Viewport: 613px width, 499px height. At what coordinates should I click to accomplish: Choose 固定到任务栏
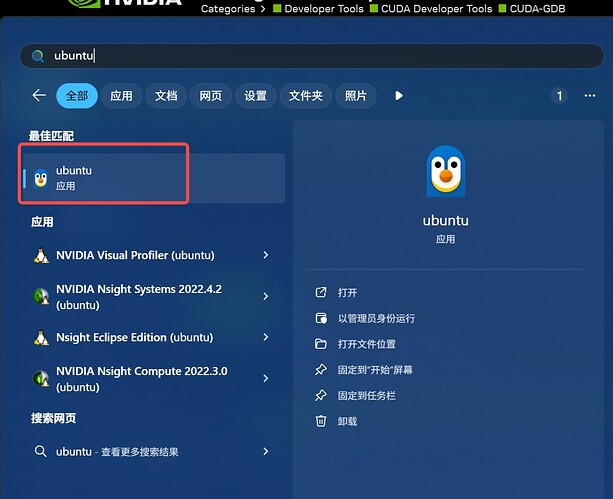coord(367,396)
